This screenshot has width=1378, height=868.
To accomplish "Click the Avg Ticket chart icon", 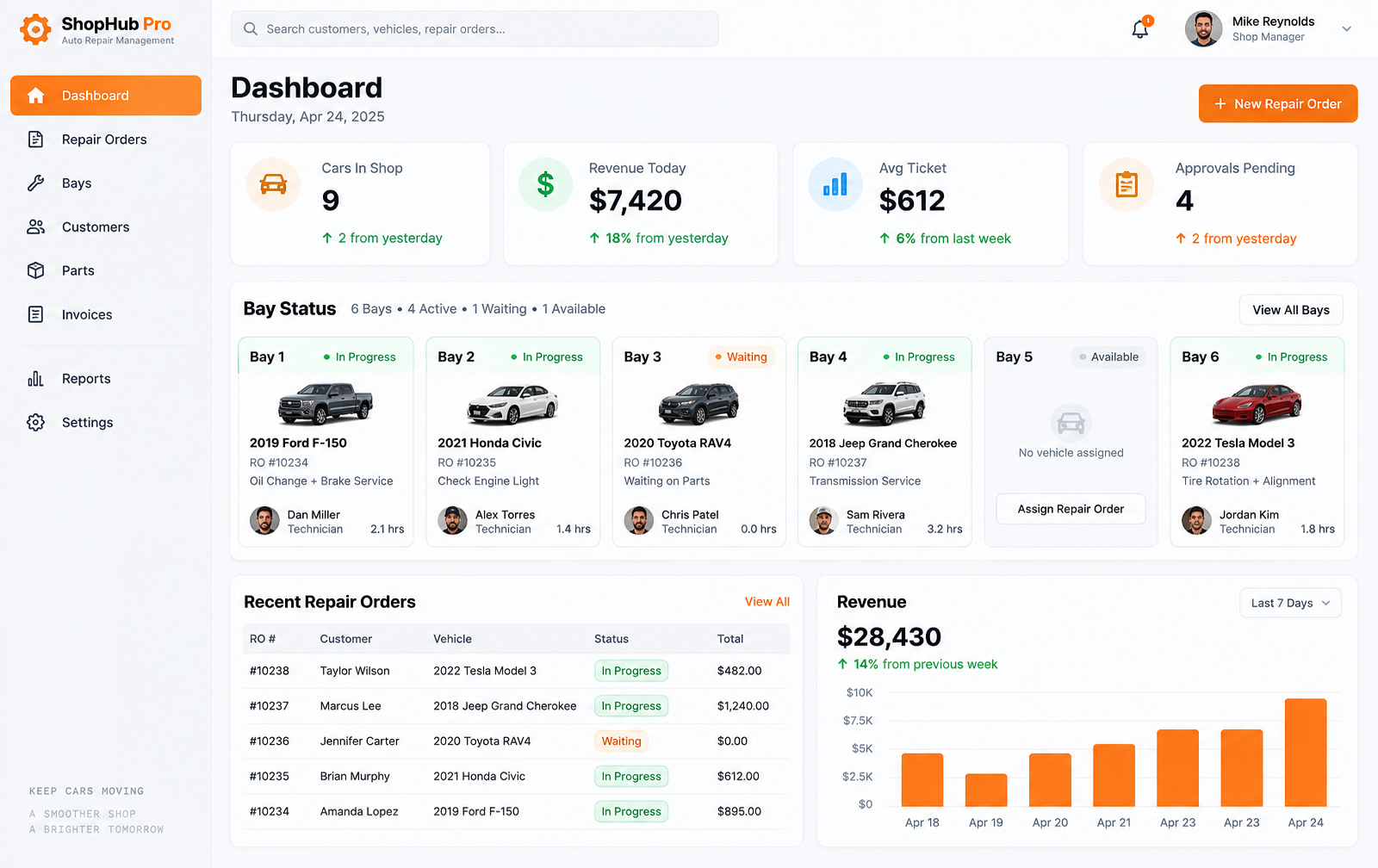I will tap(835, 184).
